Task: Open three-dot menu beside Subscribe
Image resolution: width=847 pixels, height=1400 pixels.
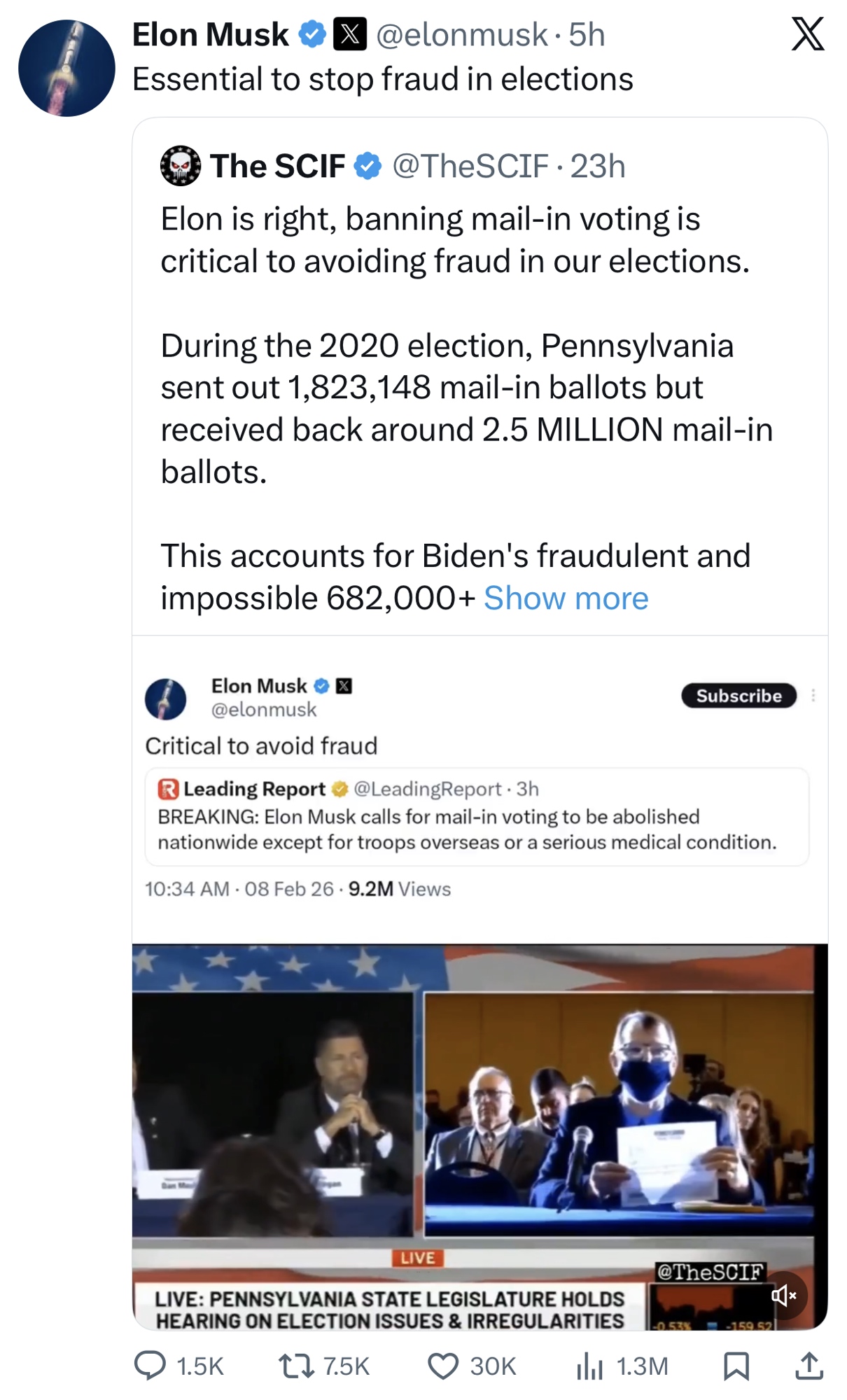Action: coord(813,695)
